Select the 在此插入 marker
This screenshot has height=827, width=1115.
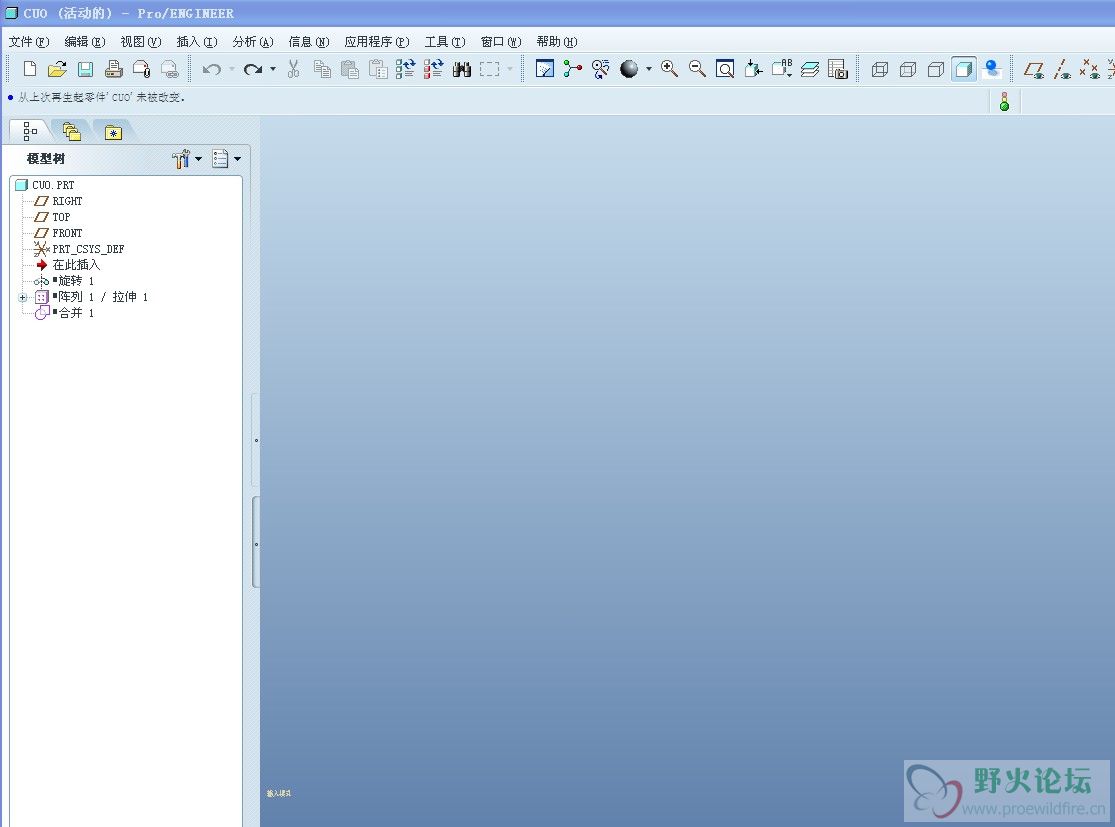click(x=68, y=265)
